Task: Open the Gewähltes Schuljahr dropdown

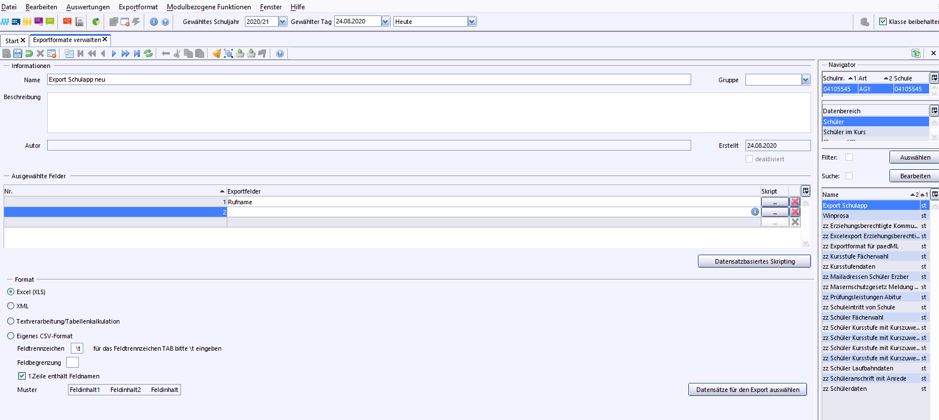Action: coord(283,22)
